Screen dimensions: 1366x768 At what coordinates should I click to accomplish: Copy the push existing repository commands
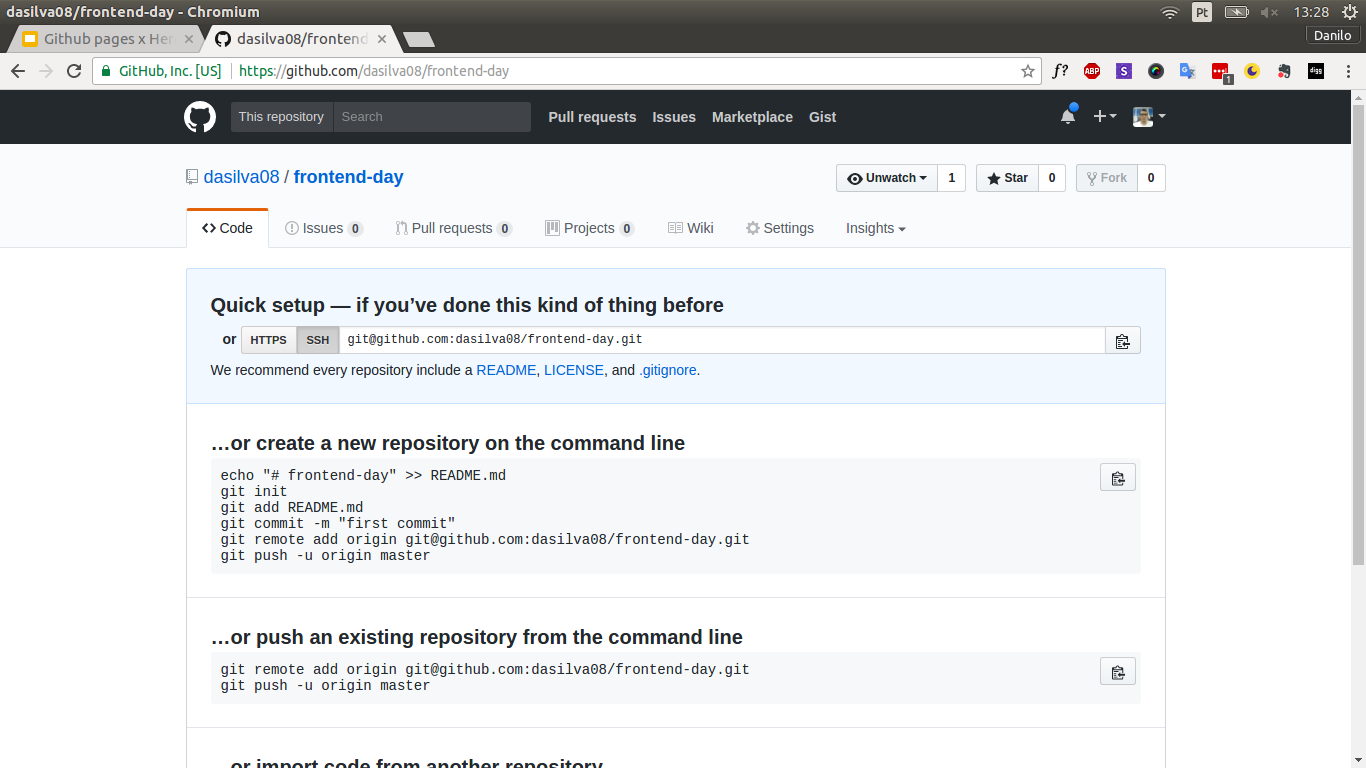(x=1118, y=671)
